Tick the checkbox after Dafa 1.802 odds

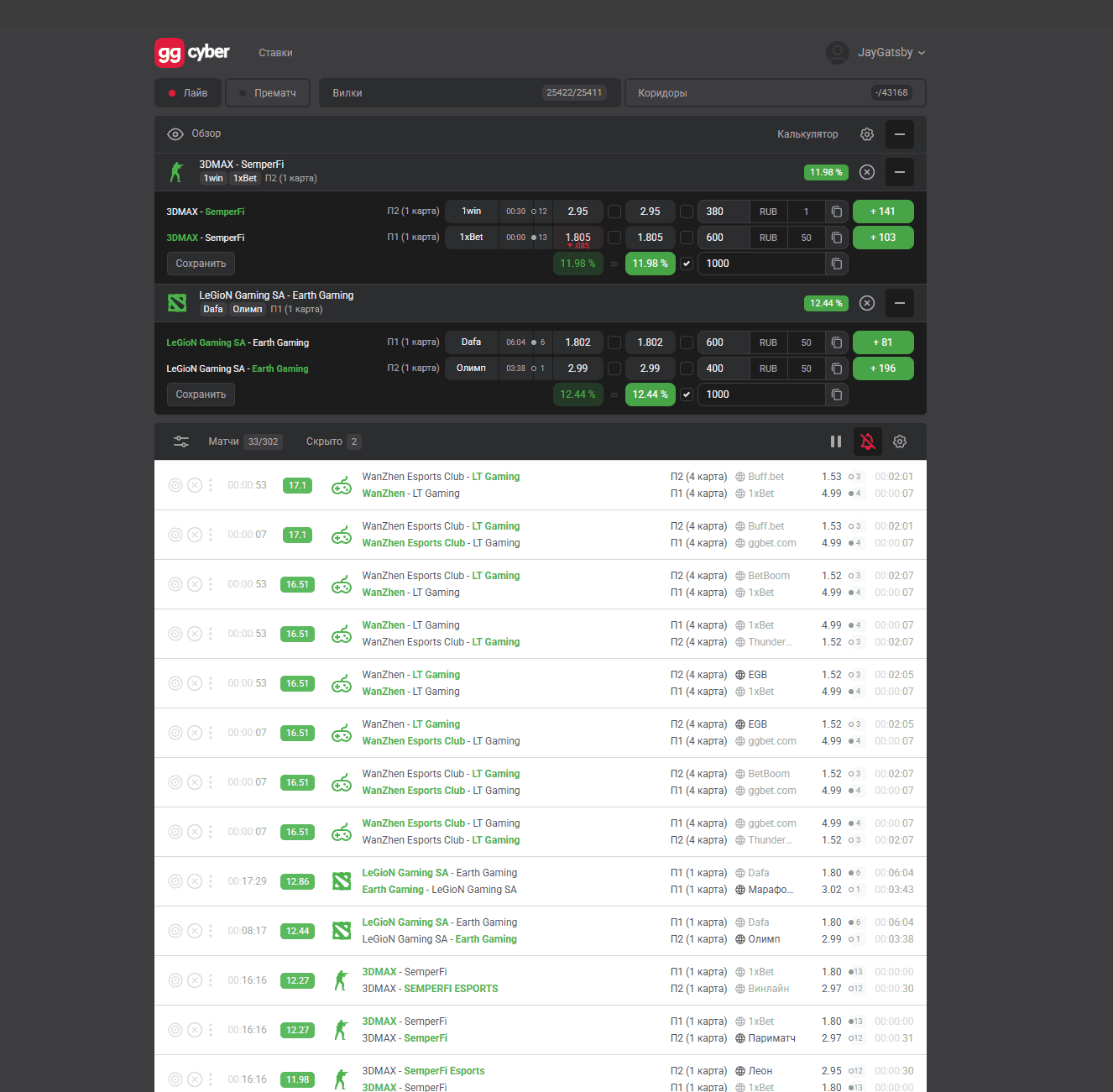click(x=614, y=342)
